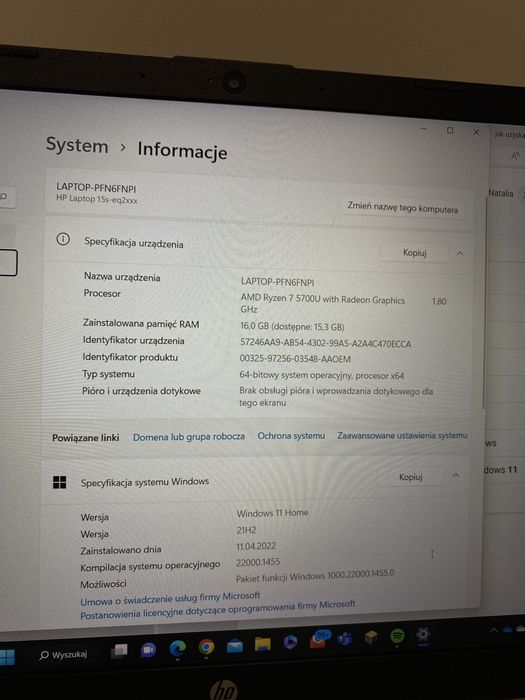Click the partially visible sidebar search field
The width and height of the screenshot is (525, 700).
(7, 196)
